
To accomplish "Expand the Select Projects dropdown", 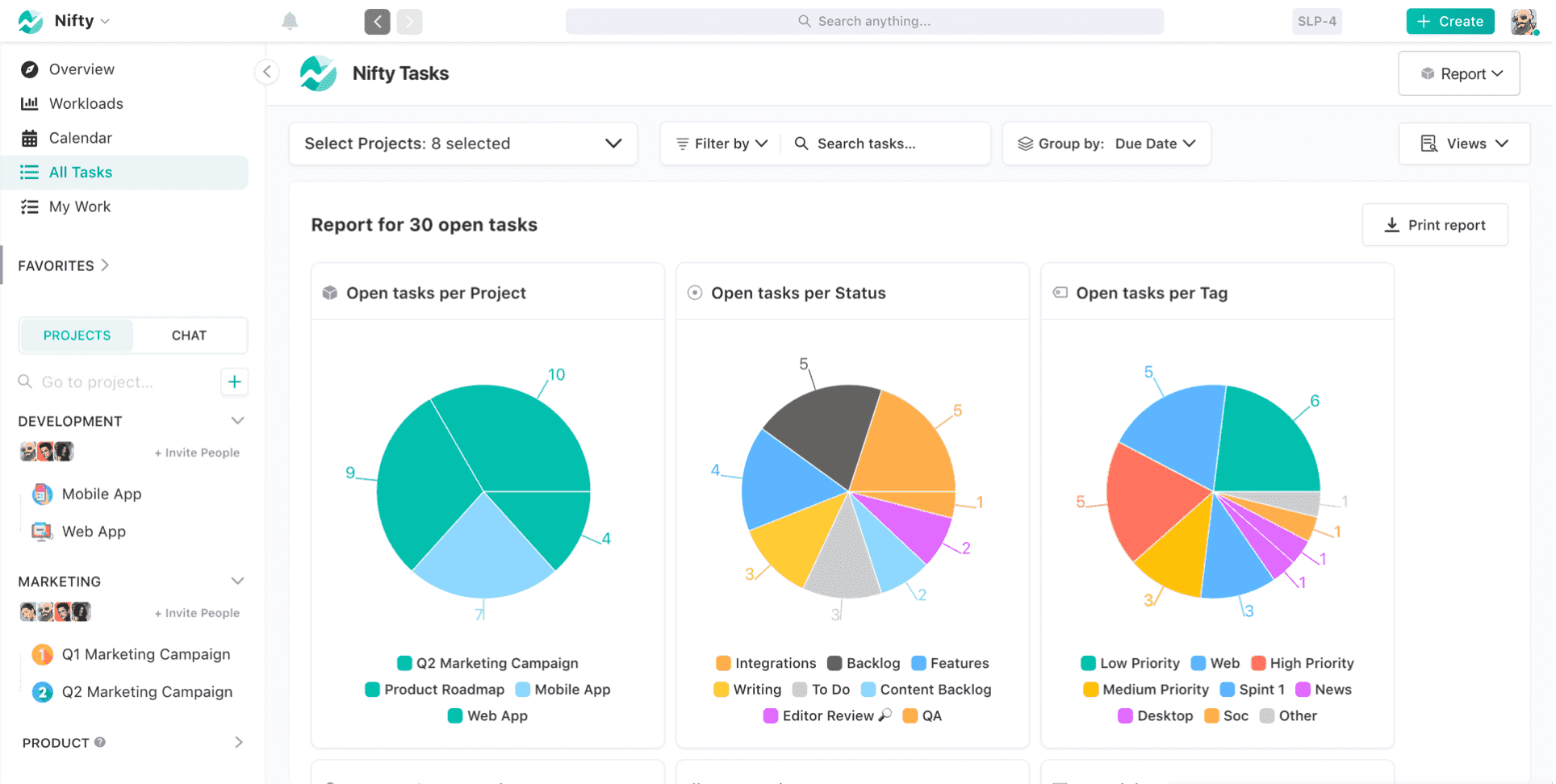I will [x=463, y=144].
